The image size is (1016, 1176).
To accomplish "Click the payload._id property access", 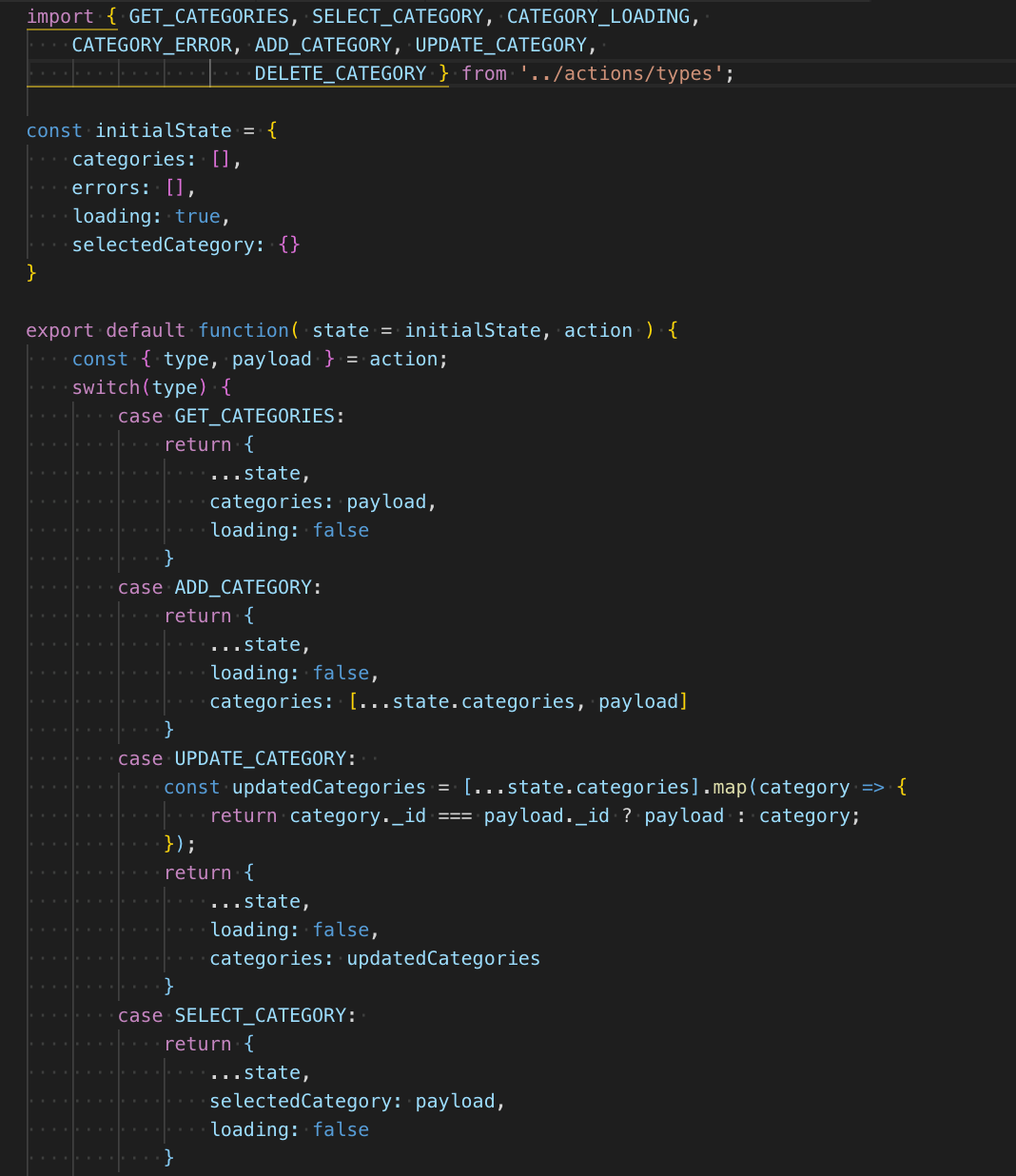I will 545,815.
